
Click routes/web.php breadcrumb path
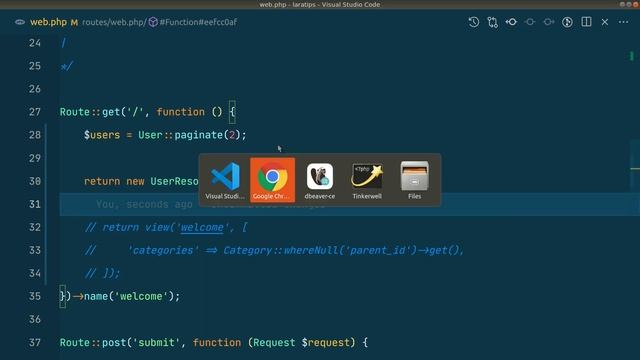point(114,22)
